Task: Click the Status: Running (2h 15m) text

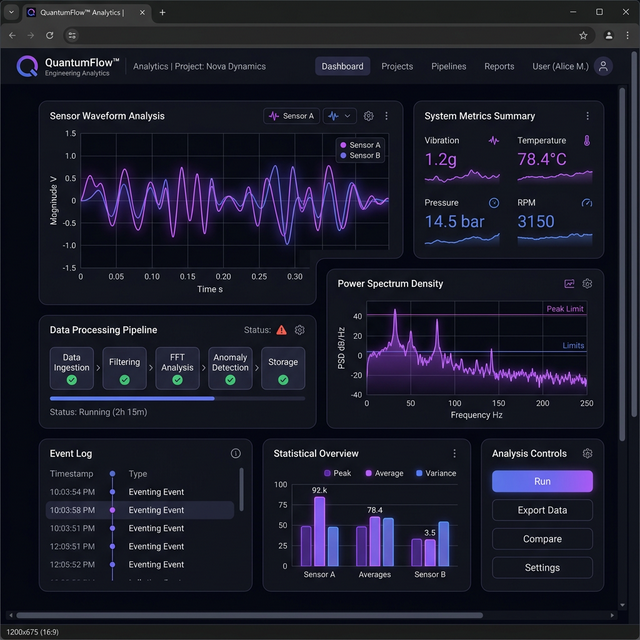Action: tap(98, 412)
